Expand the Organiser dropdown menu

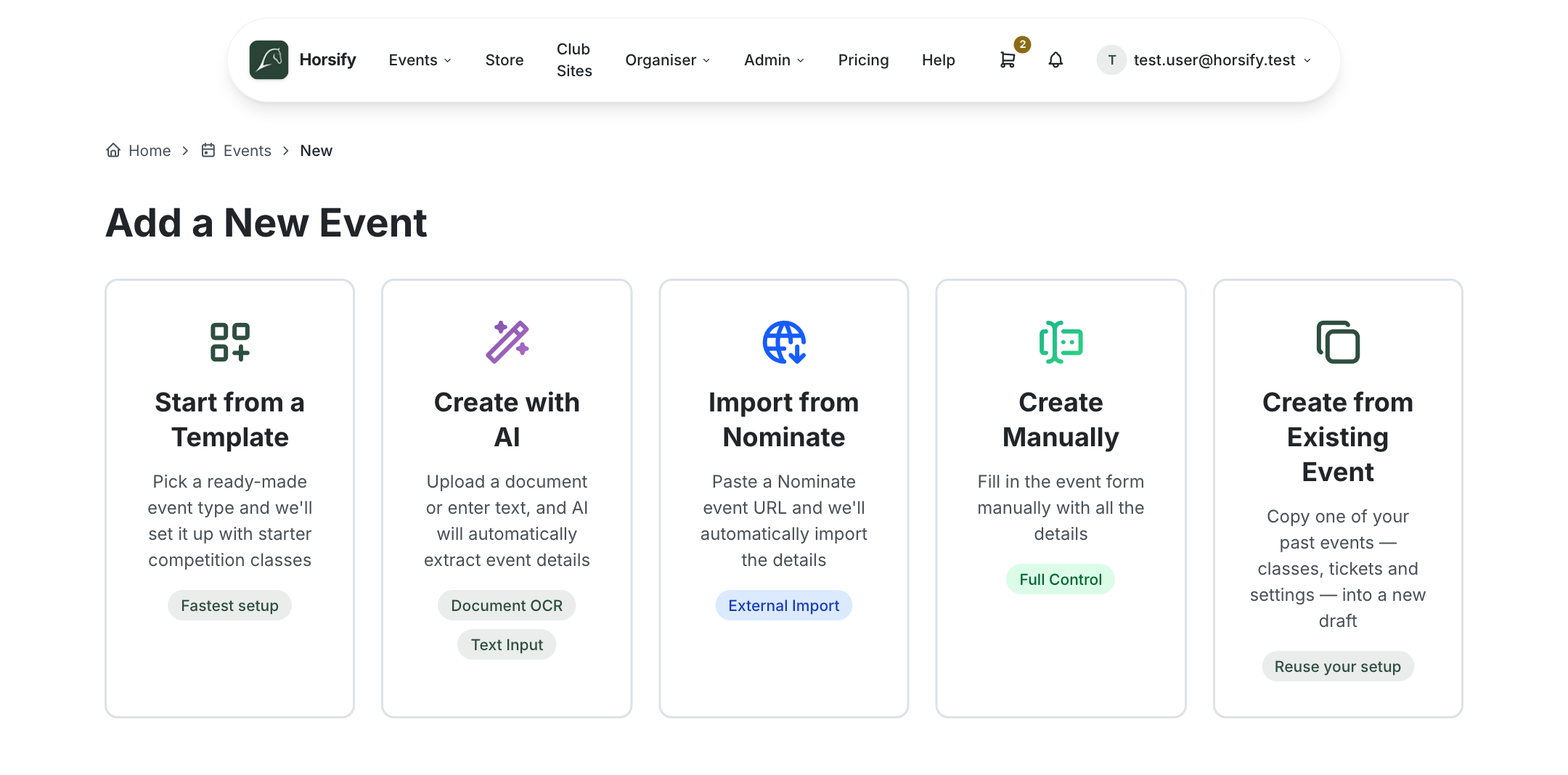click(668, 60)
